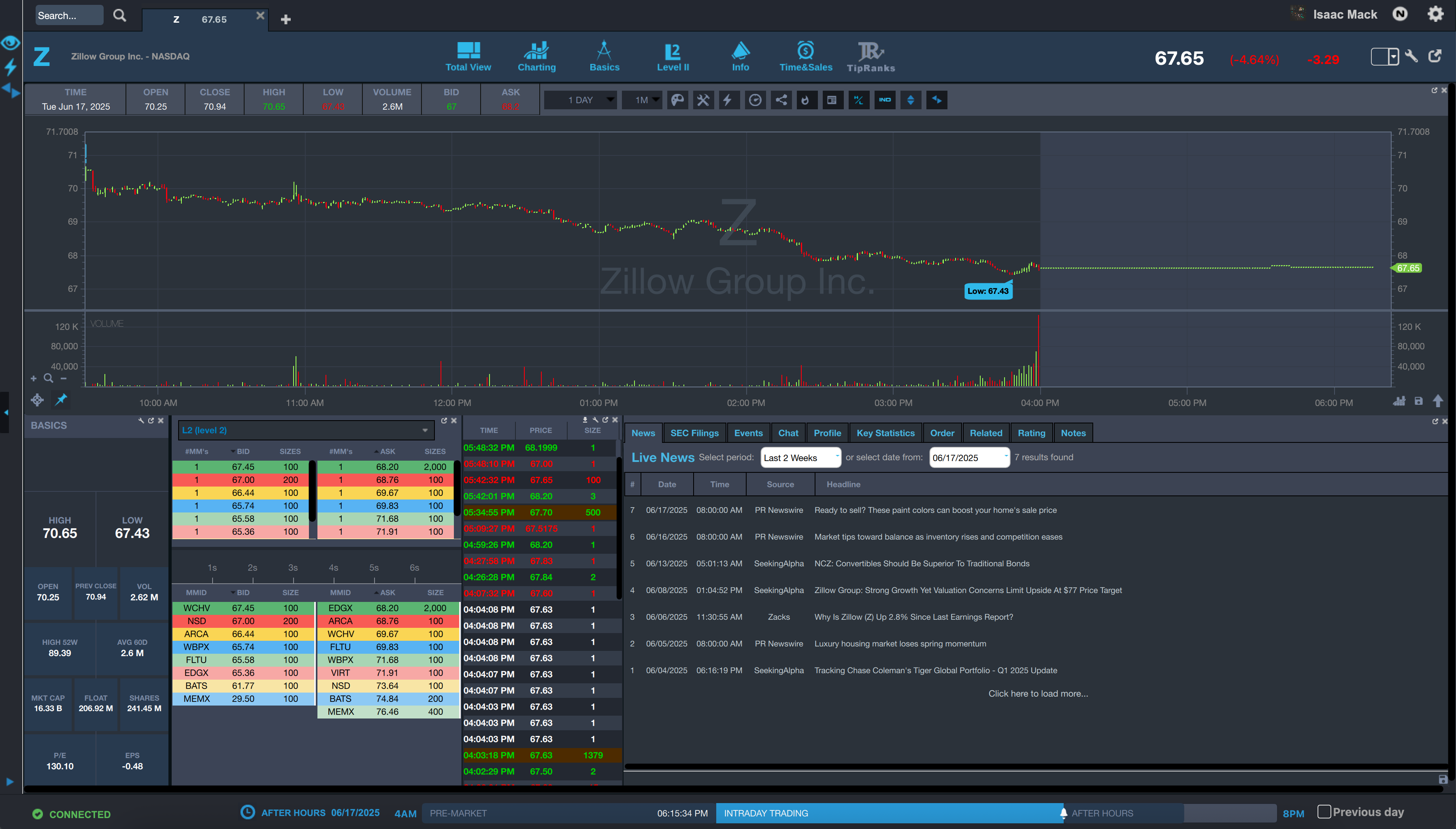The image size is (1456, 829).
Task: Open chart drawing tools (hammer and wrench)
Action: (x=703, y=100)
